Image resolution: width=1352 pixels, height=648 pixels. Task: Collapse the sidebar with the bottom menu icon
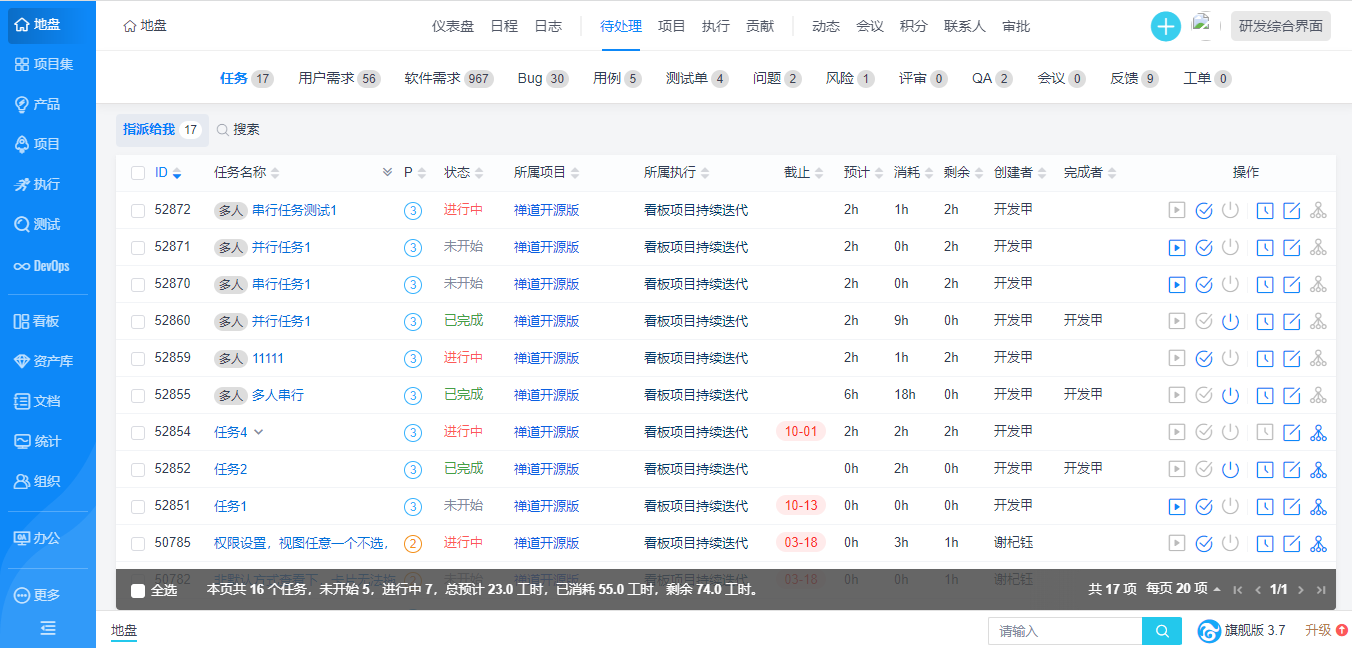(x=48, y=628)
